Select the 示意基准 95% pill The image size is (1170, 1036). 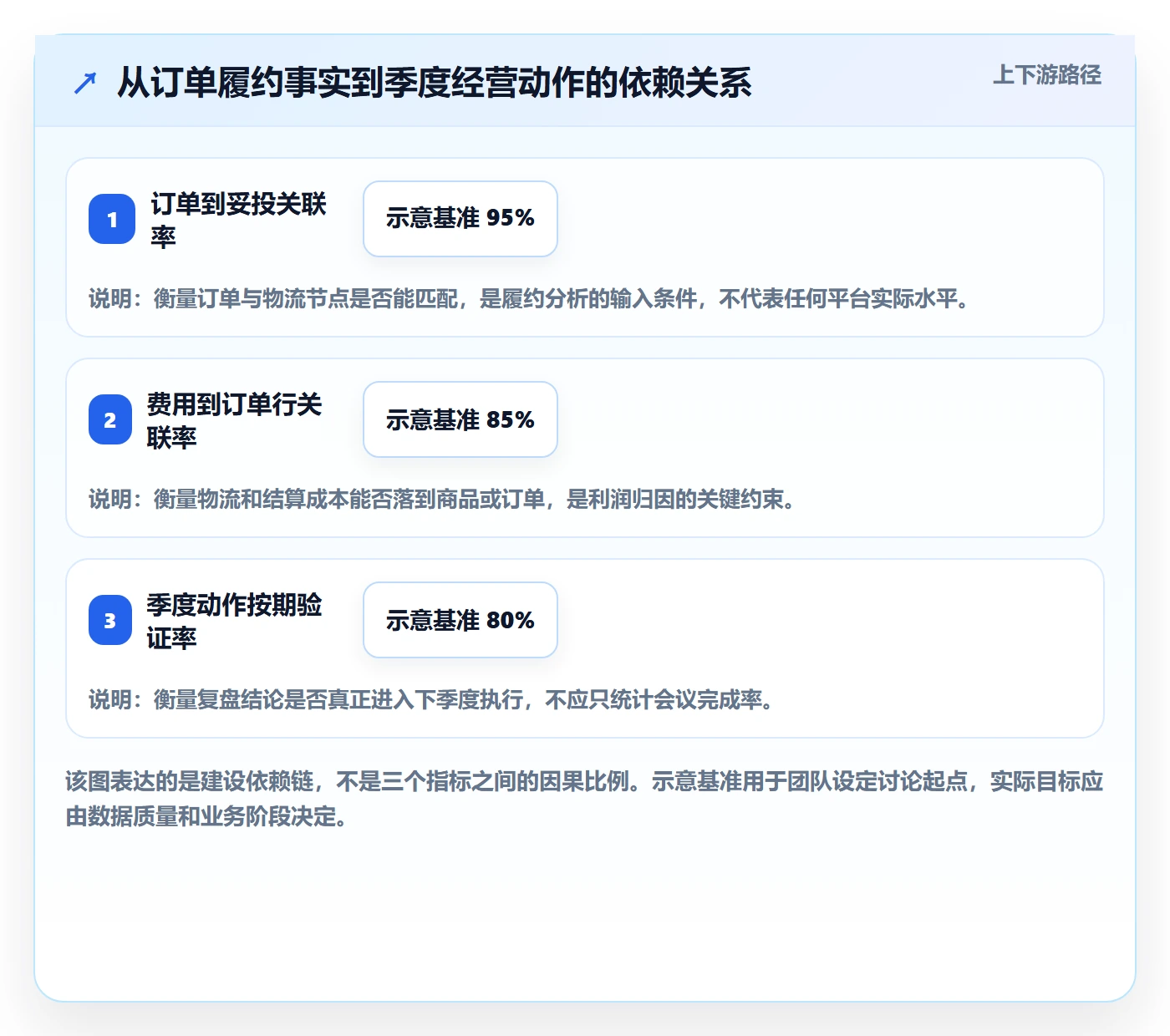[460, 219]
